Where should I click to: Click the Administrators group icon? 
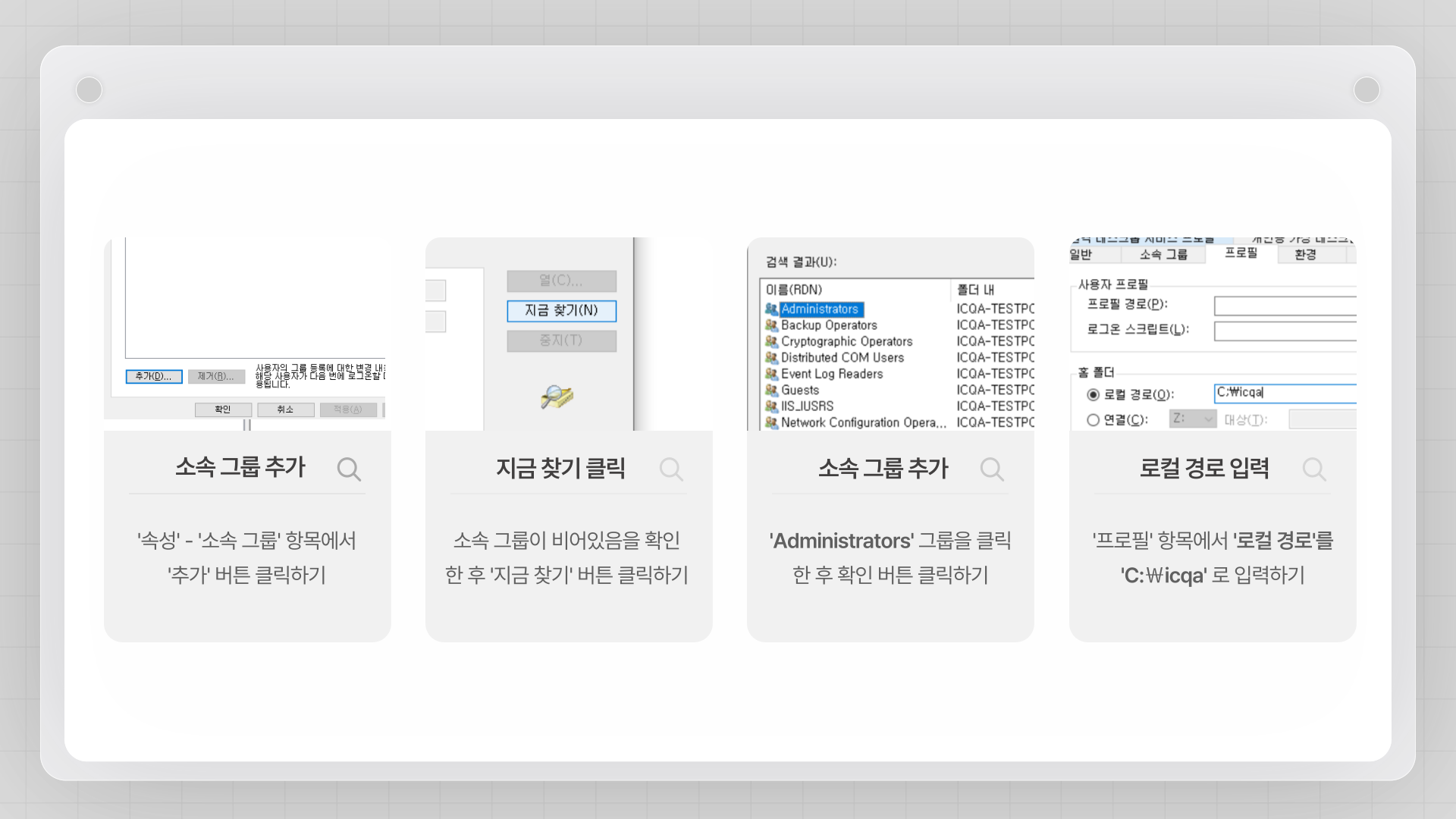click(771, 309)
